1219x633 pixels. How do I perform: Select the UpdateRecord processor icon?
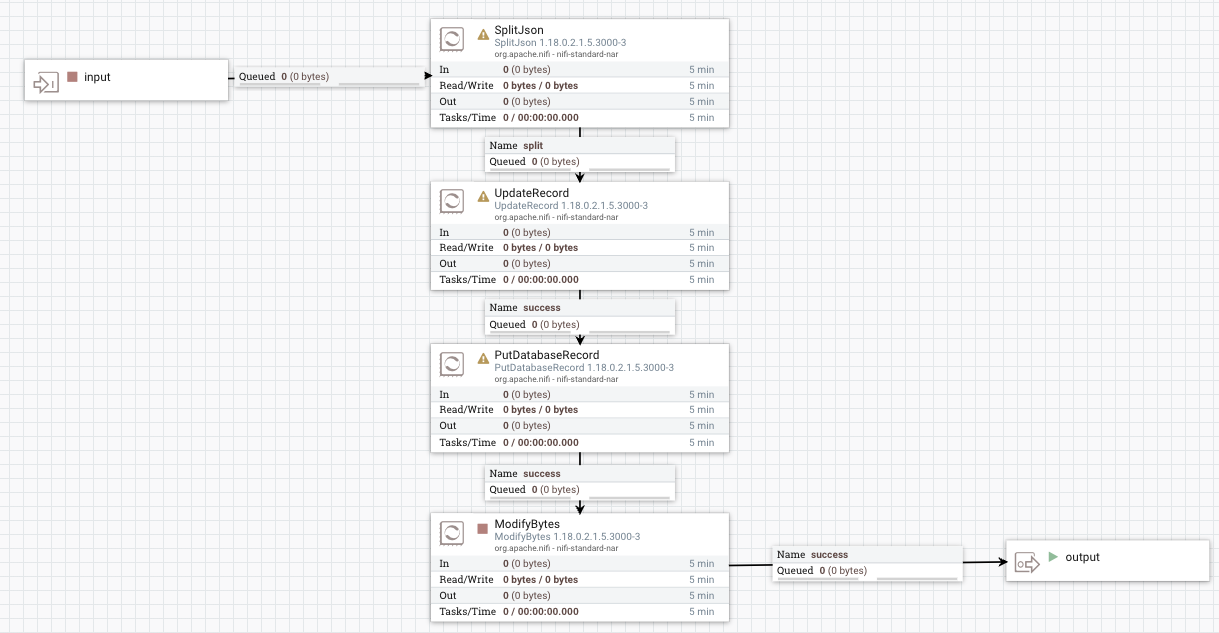[450, 201]
